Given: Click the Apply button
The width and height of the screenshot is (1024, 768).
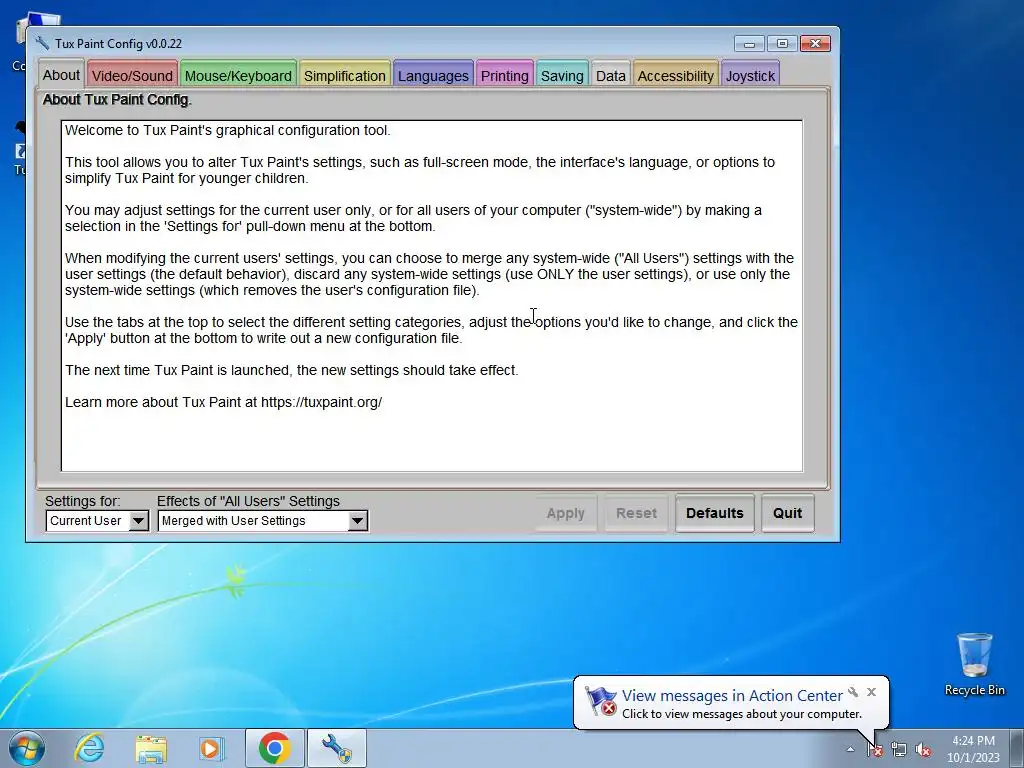Looking at the screenshot, I should (566, 513).
